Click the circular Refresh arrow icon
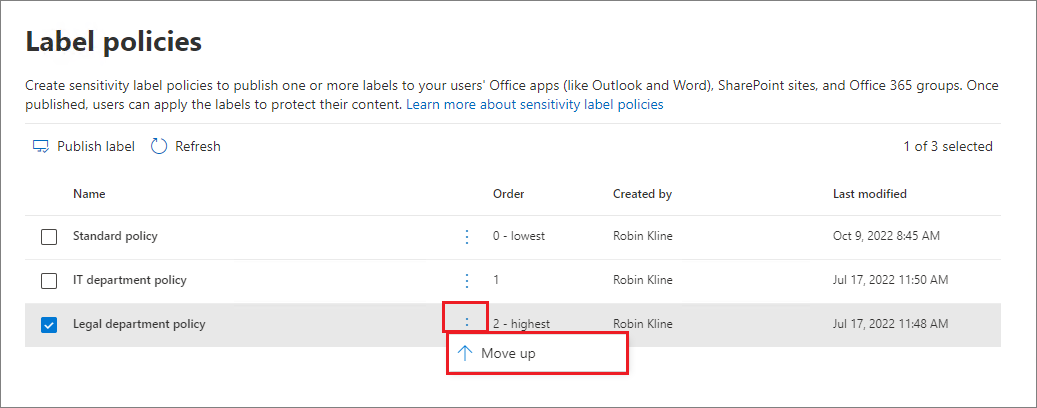The width and height of the screenshot is (1037, 408). tap(159, 146)
